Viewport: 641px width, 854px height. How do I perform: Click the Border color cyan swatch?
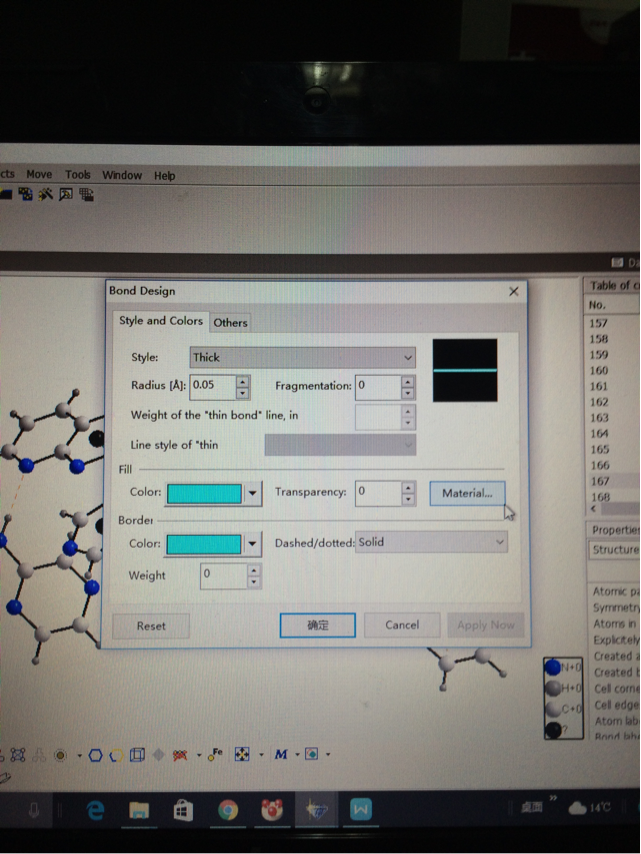204,544
